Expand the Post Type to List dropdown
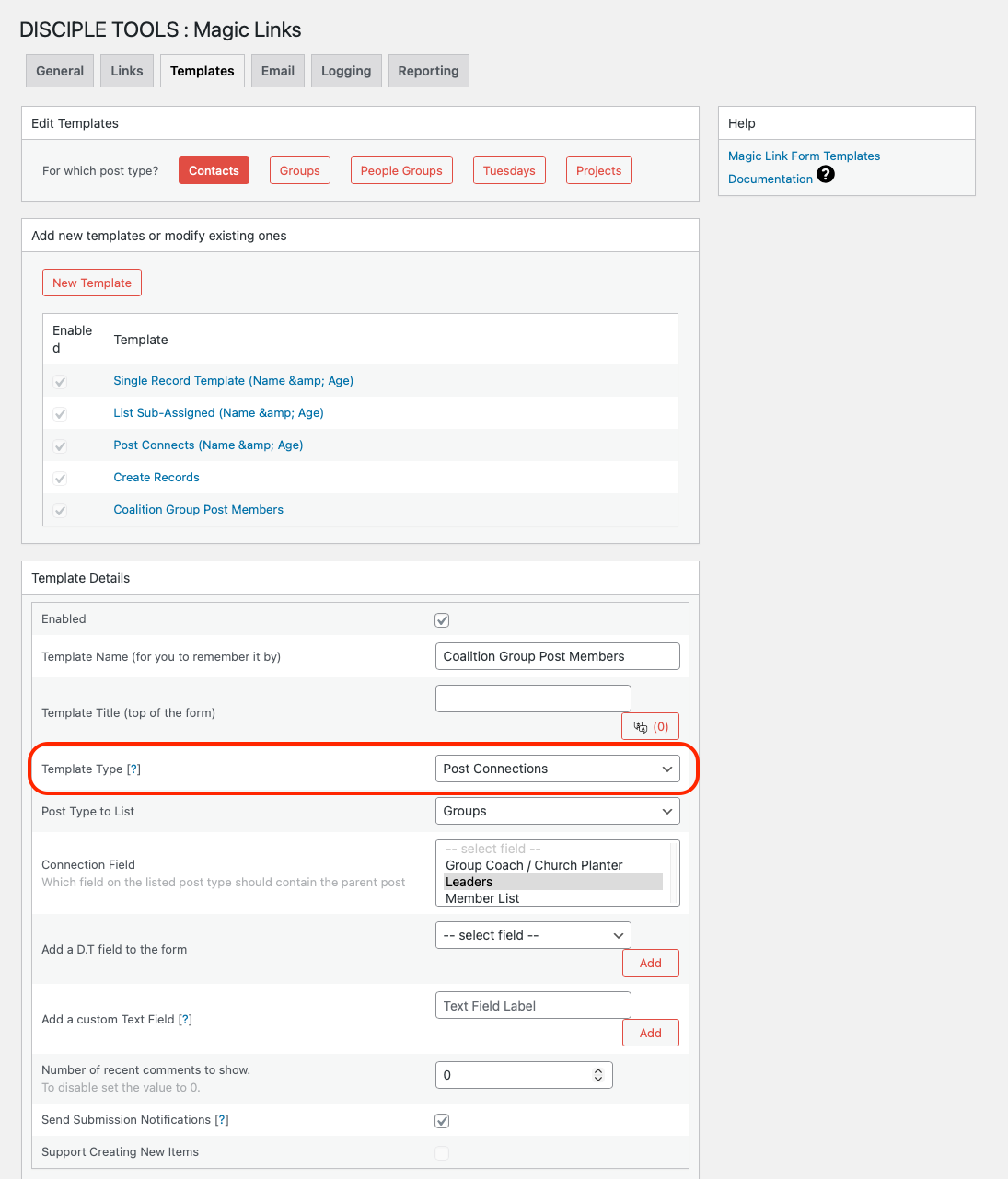 click(557, 811)
